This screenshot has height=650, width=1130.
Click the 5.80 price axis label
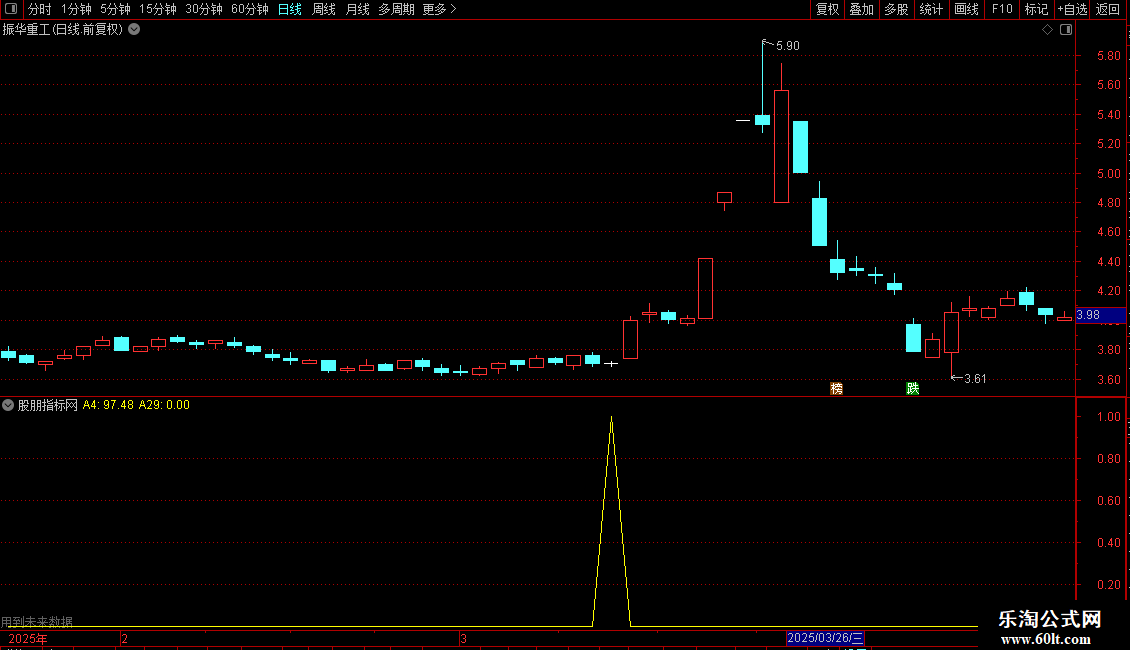coord(1108,55)
